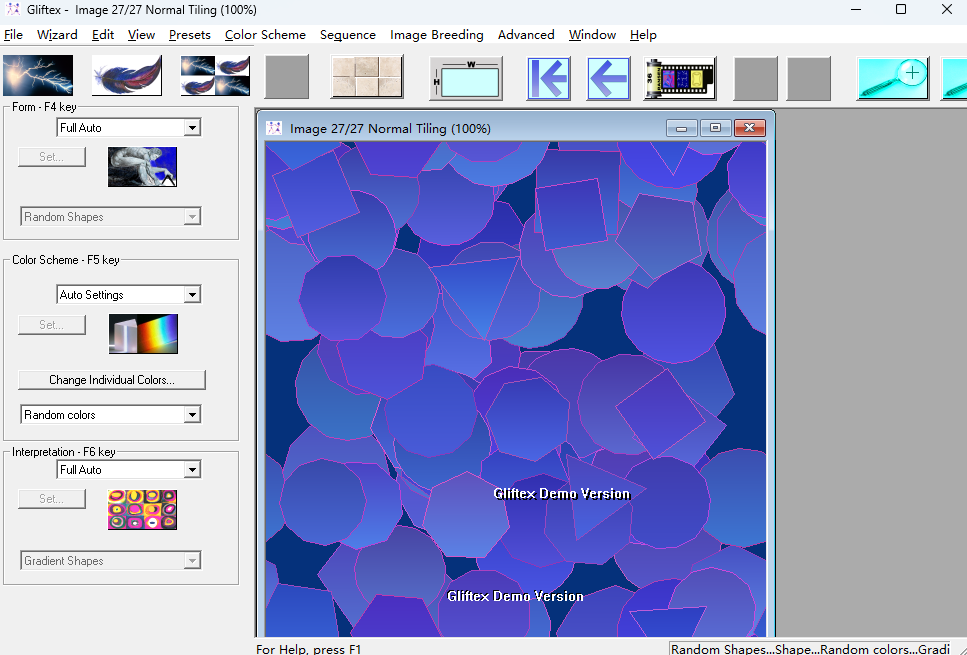Click the film strip toolbar icon

coord(679,78)
